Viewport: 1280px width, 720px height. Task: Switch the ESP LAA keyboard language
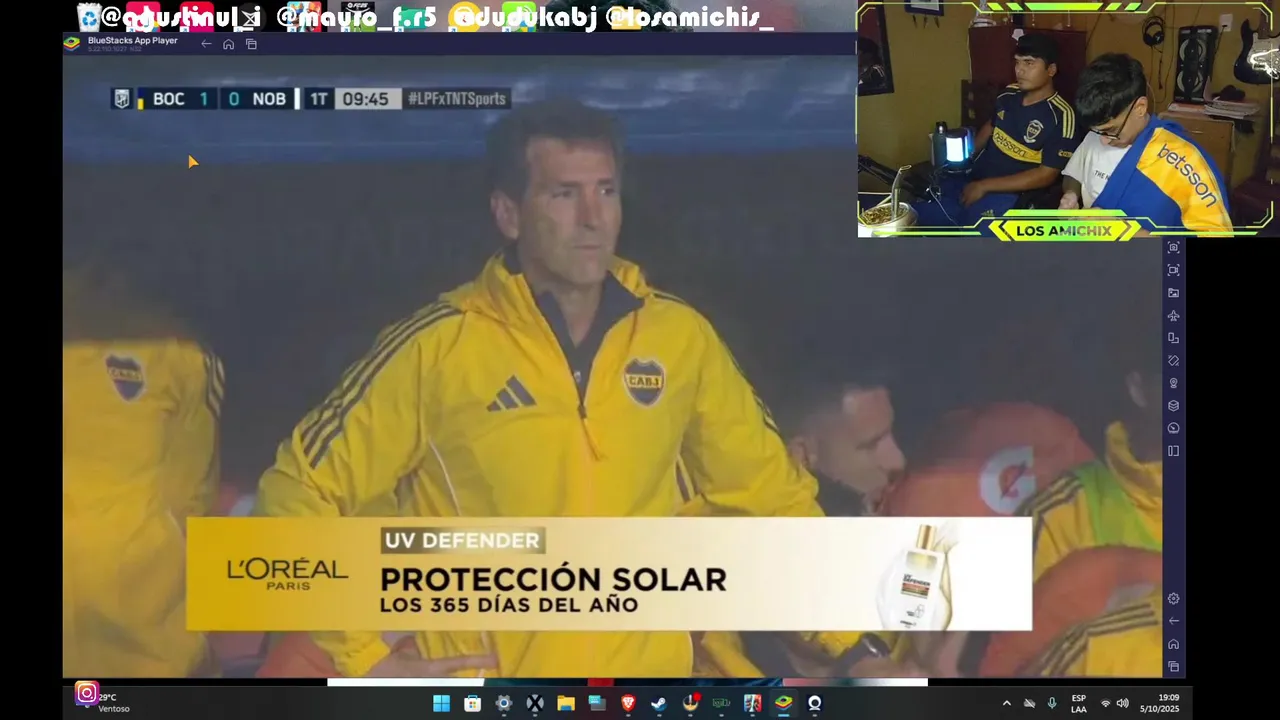click(x=1079, y=704)
